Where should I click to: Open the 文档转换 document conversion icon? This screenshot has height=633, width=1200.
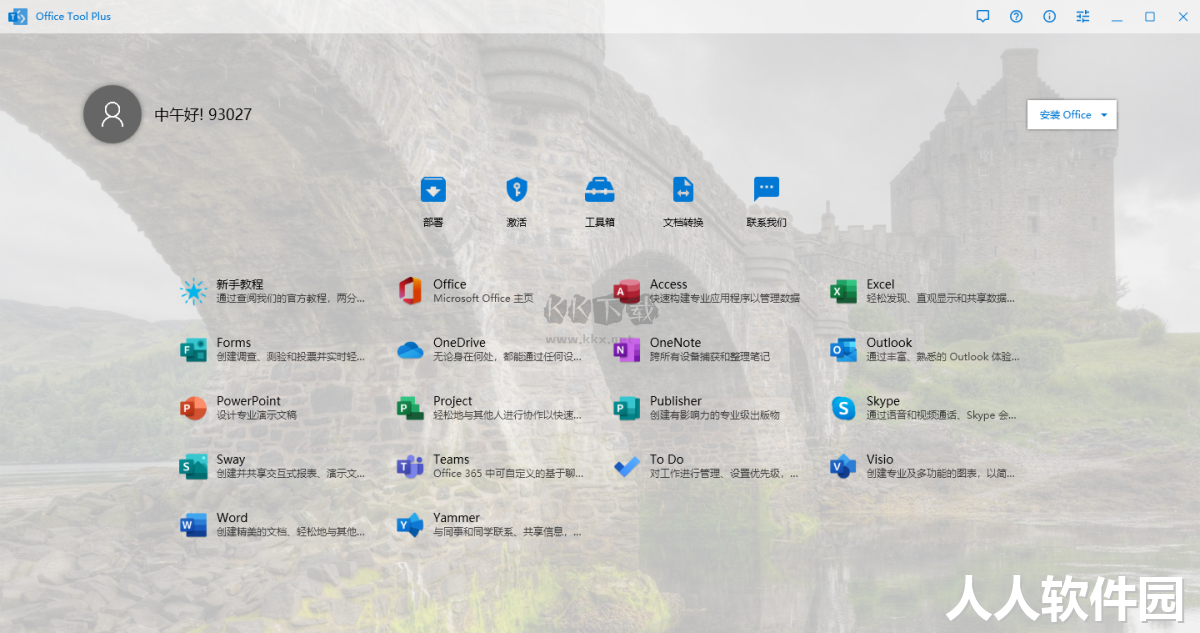(683, 189)
